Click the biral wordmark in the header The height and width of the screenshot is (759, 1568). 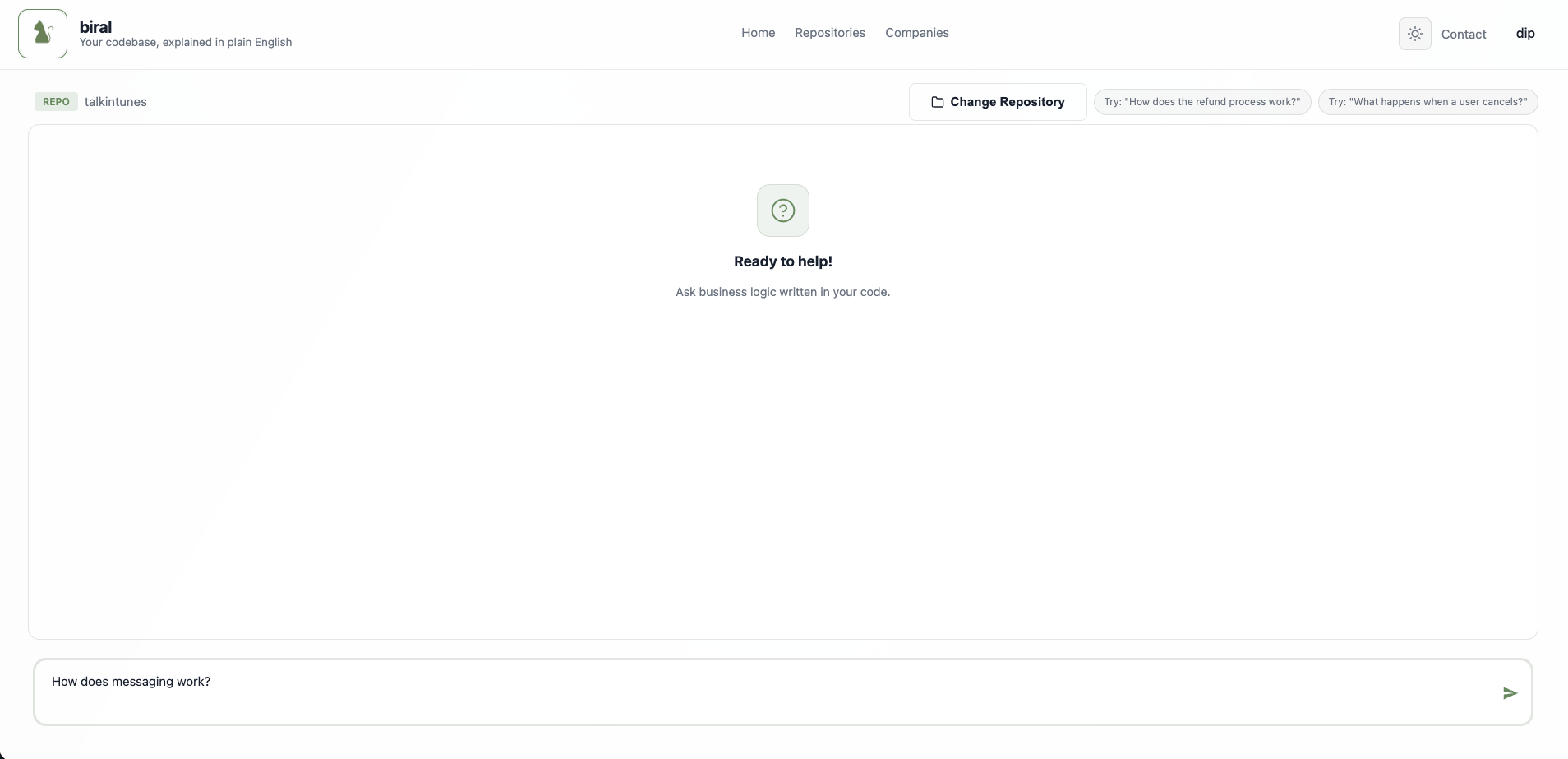tap(95, 25)
